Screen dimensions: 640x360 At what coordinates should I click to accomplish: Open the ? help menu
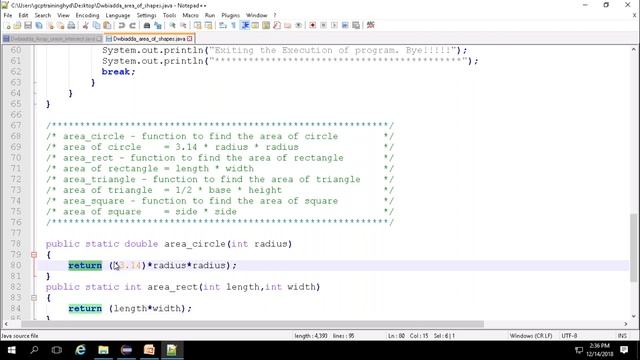coord(275,15)
